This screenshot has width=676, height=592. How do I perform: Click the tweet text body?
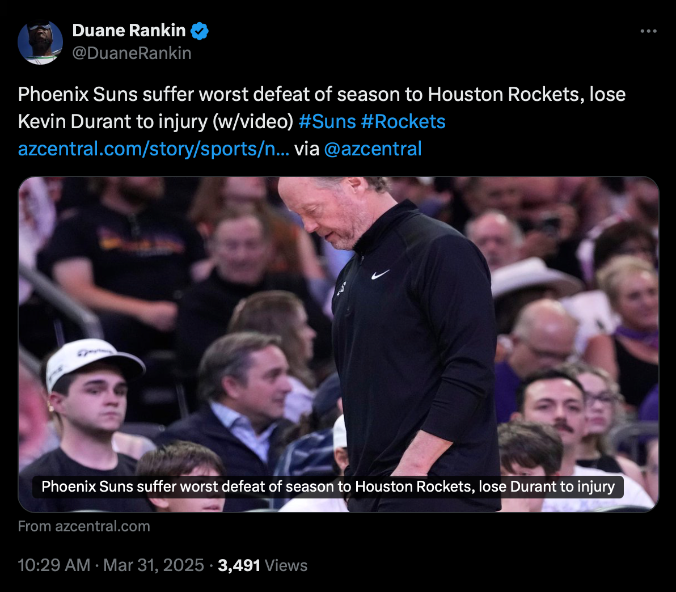coord(322,122)
